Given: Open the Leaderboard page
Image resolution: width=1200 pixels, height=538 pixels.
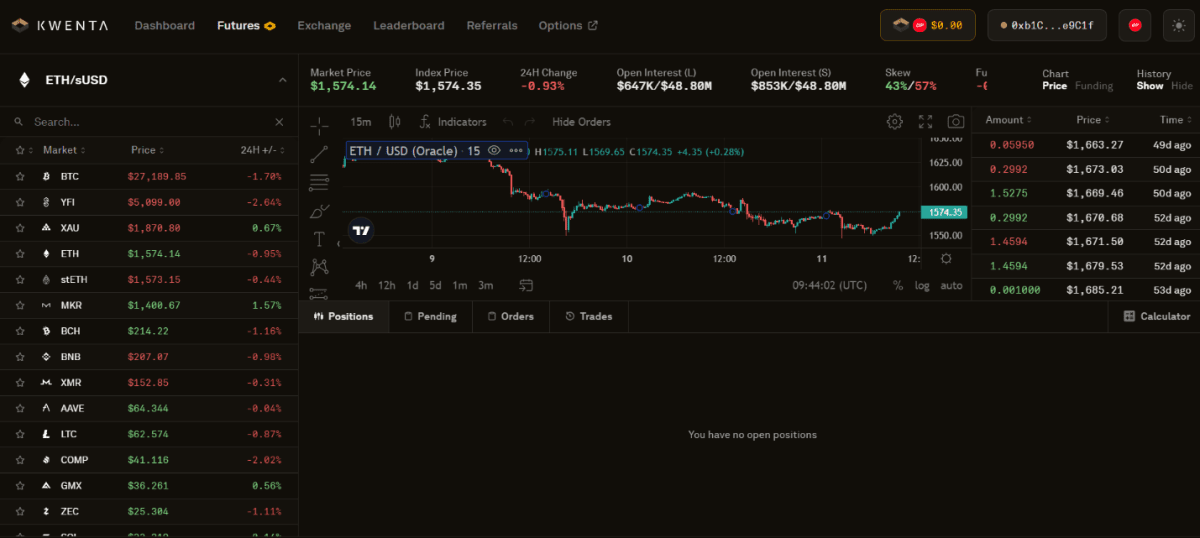Looking at the screenshot, I should pos(409,25).
